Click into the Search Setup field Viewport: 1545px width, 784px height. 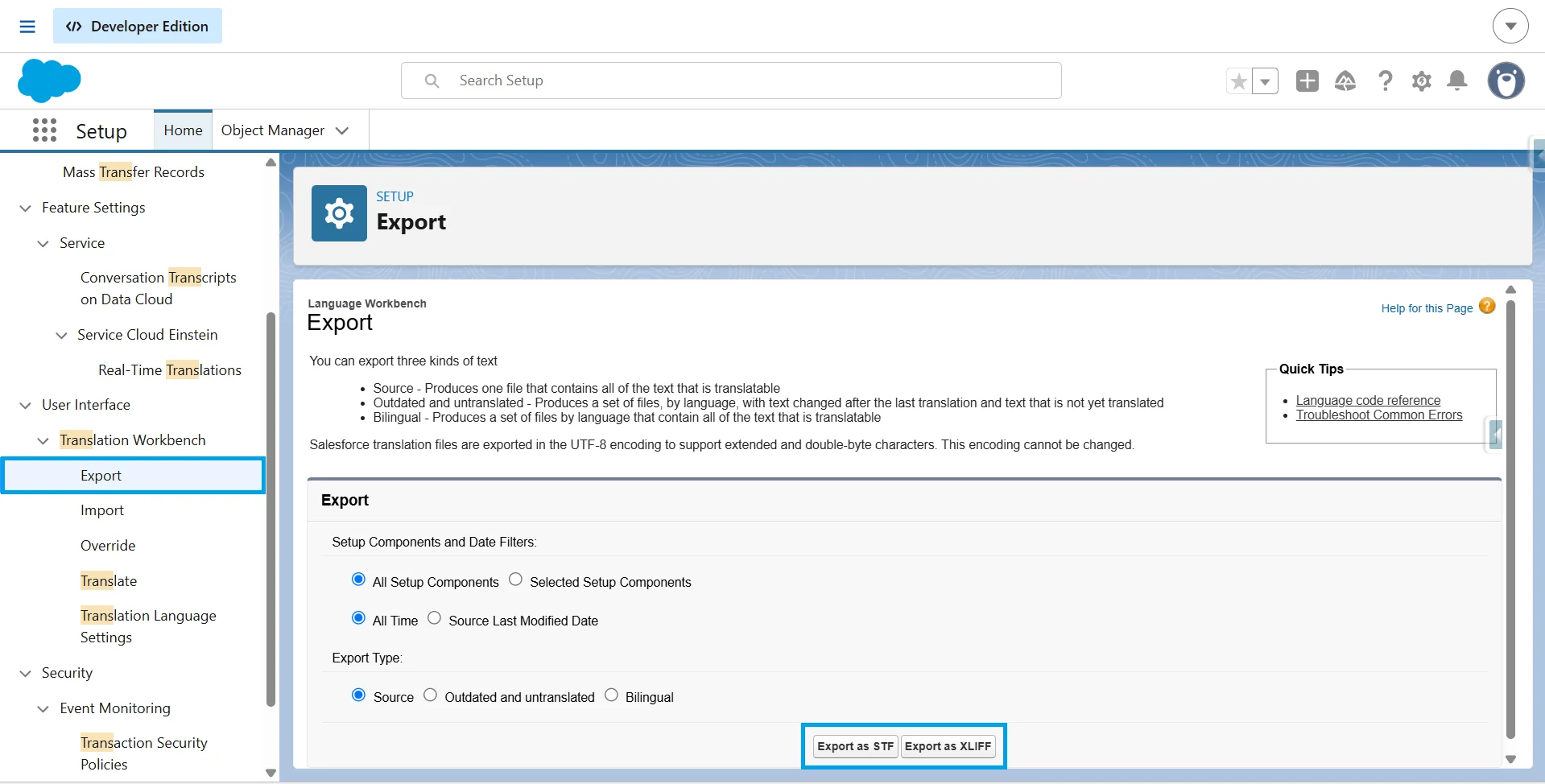click(731, 80)
